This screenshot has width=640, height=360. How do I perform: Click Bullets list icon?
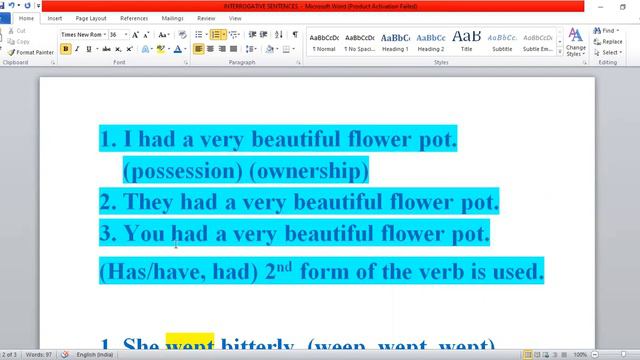[x=198, y=35]
